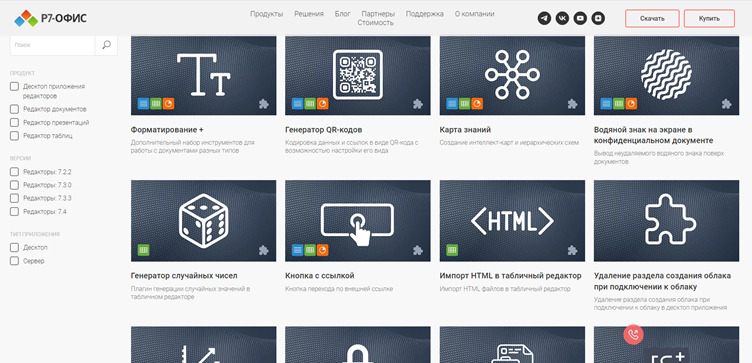Open the Поддержка menu
The width and height of the screenshot is (752, 363).
[x=424, y=14]
